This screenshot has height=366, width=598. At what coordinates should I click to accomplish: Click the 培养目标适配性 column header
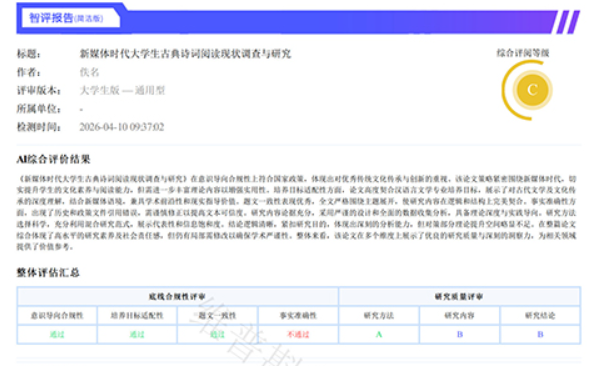click(137, 315)
